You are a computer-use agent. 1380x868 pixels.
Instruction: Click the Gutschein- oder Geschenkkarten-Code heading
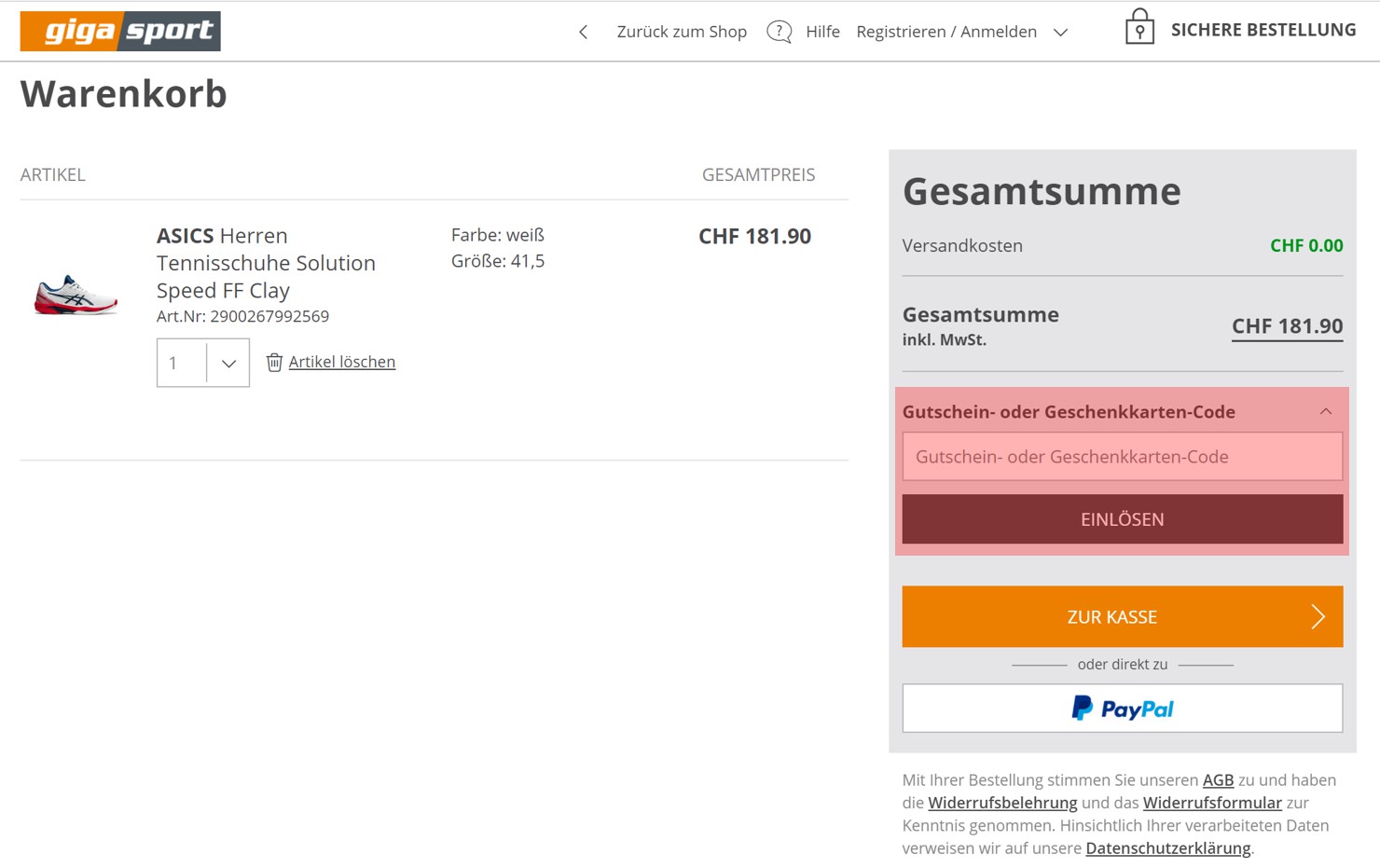[x=1069, y=412]
